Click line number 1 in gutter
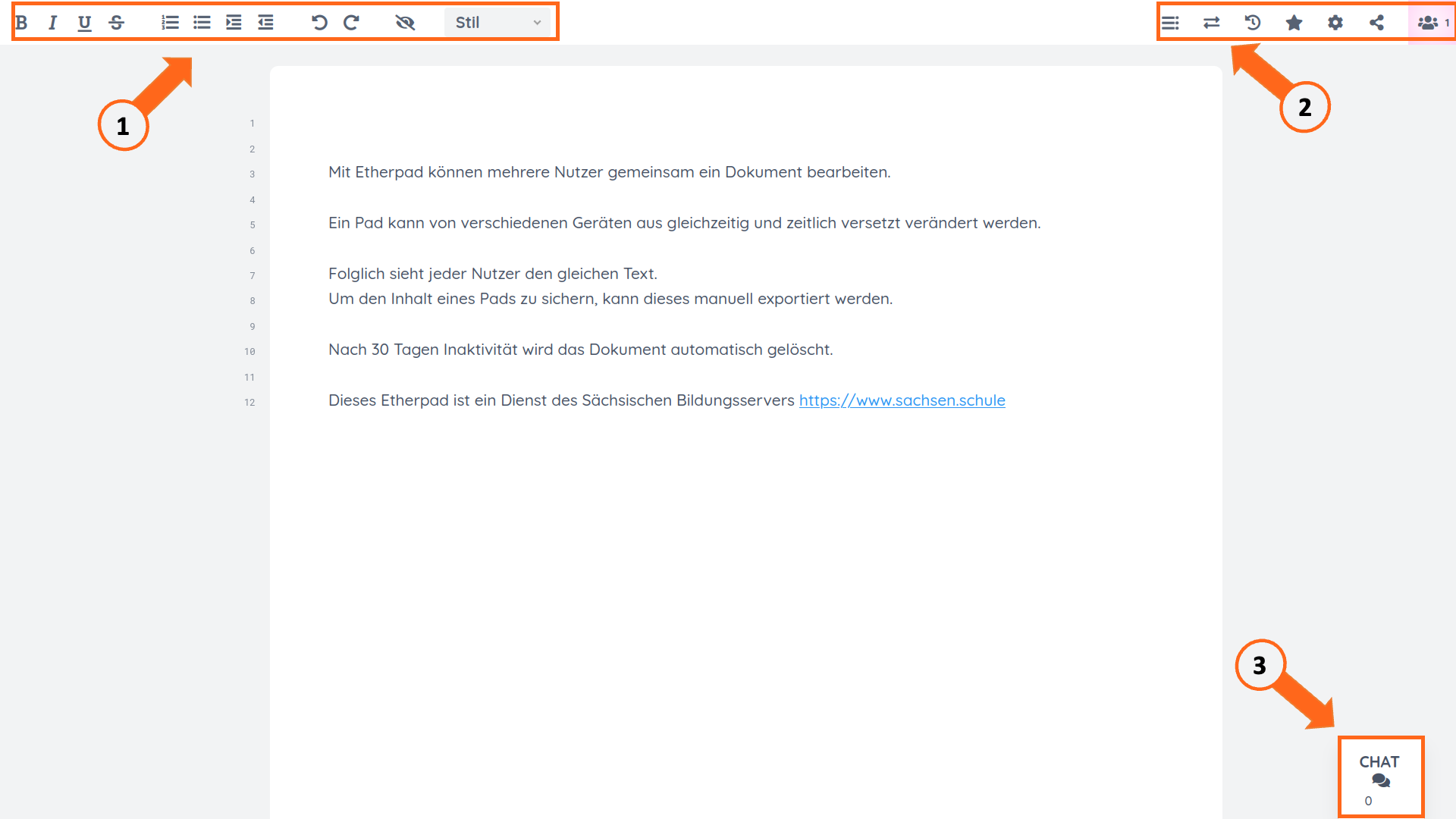 pos(252,124)
